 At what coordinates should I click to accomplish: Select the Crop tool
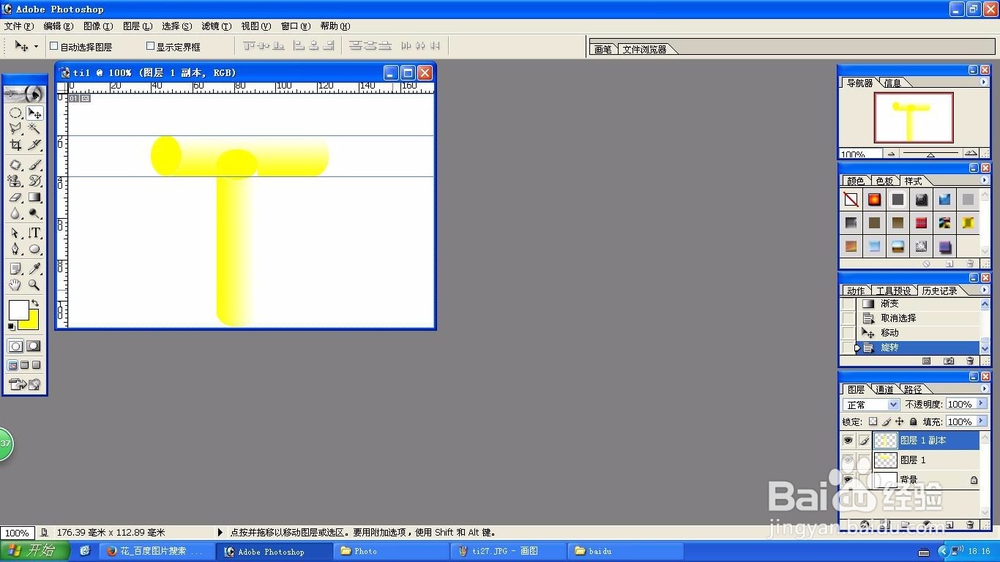pyautogui.click(x=15, y=145)
